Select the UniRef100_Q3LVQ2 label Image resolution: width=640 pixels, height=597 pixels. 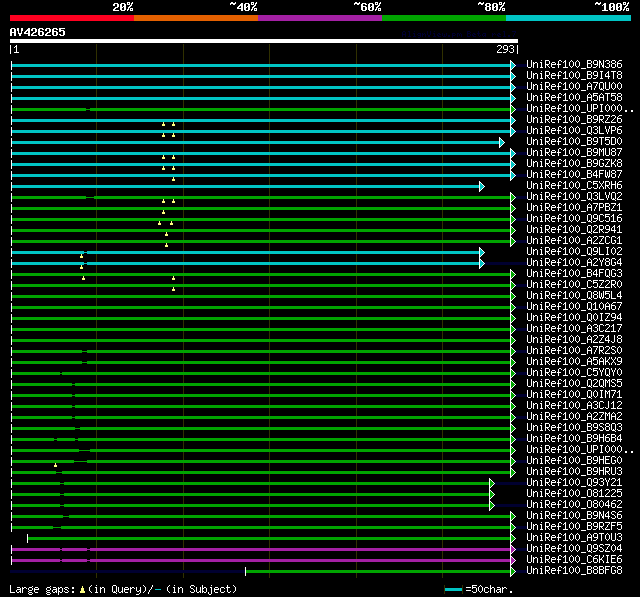[574, 197]
